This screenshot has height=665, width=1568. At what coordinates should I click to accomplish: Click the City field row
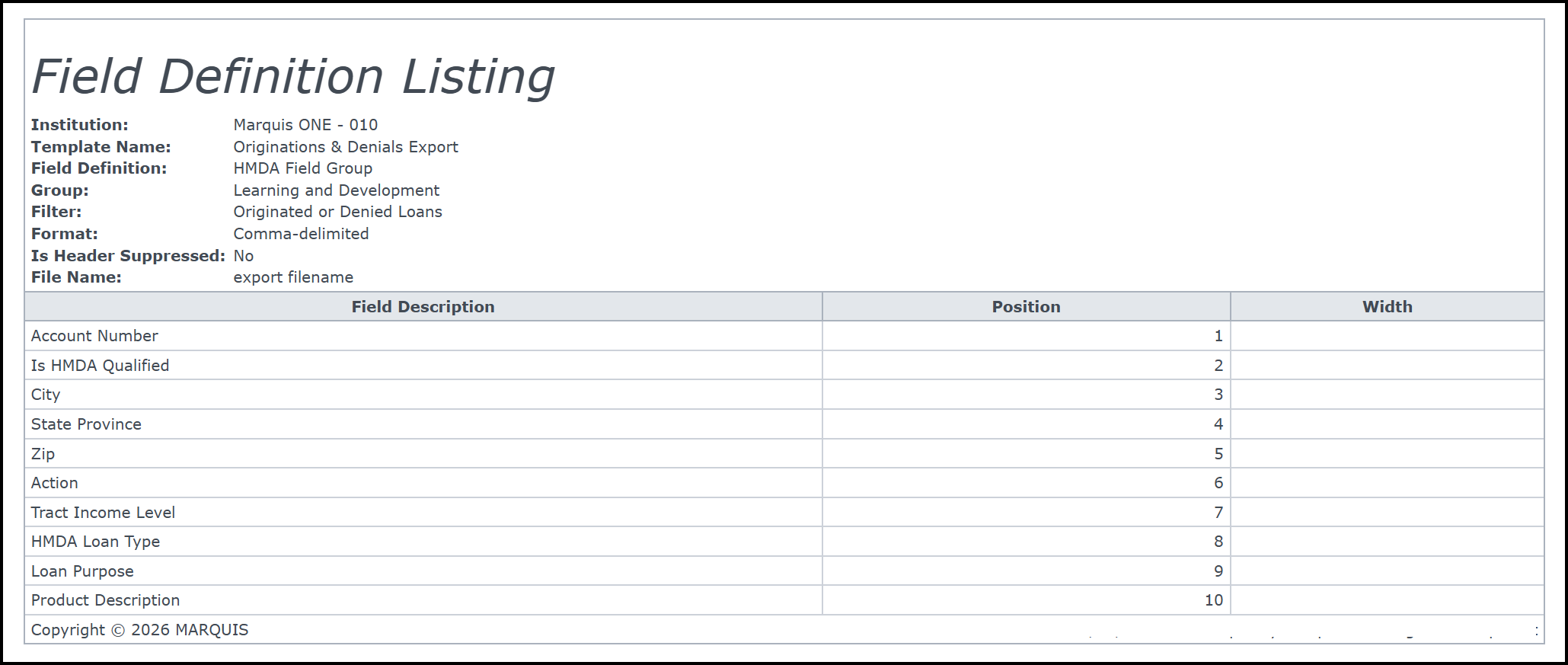click(784, 395)
